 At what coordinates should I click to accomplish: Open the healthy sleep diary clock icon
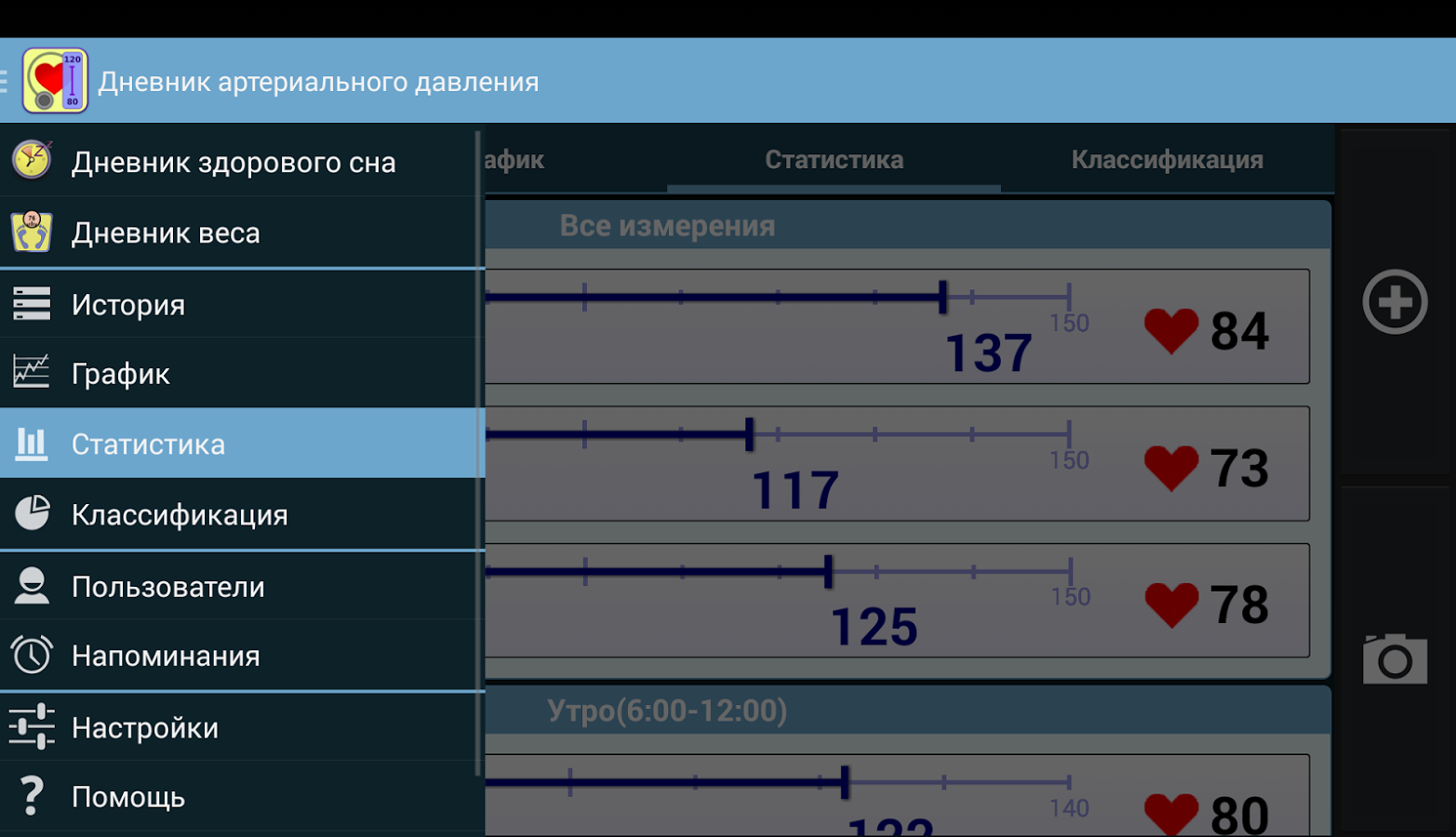point(32,160)
